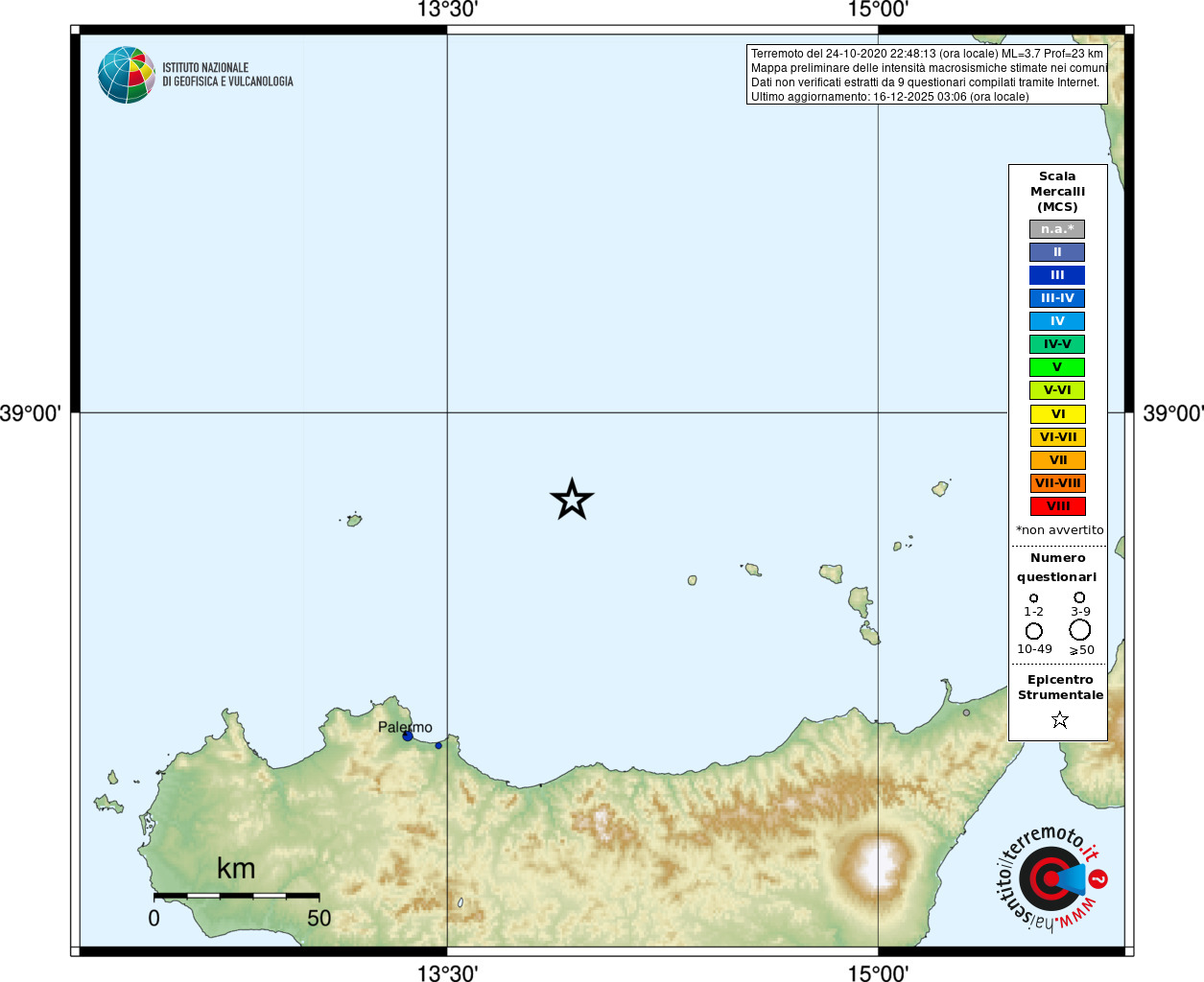Click the blue Palermo intensity dot

[x=408, y=736]
